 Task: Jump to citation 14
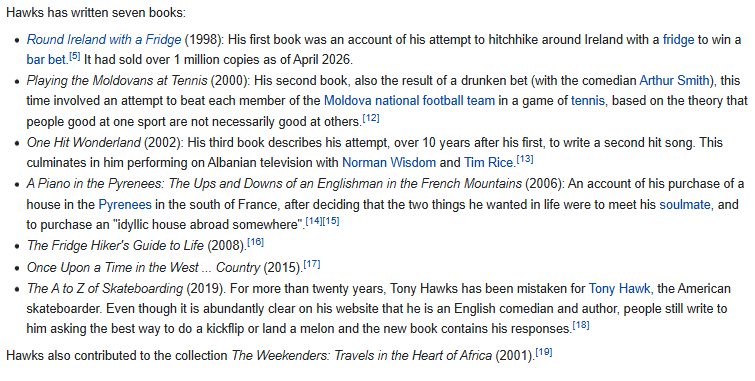click(314, 221)
